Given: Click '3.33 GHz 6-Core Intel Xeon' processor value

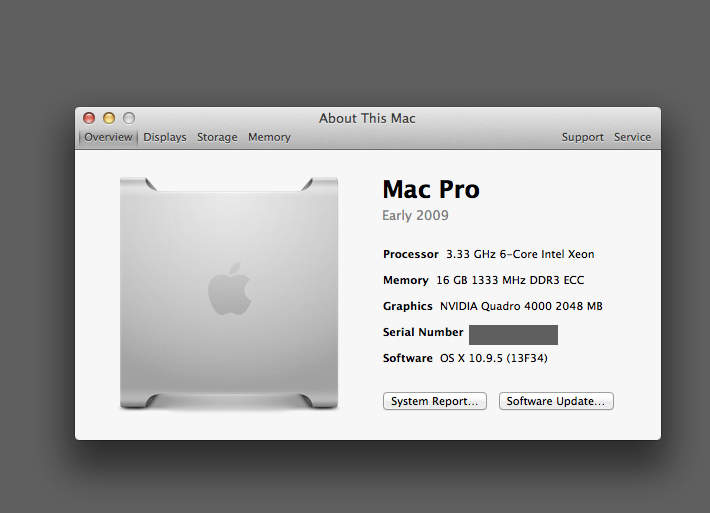Looking at the screenshot, I should [520, 254].
